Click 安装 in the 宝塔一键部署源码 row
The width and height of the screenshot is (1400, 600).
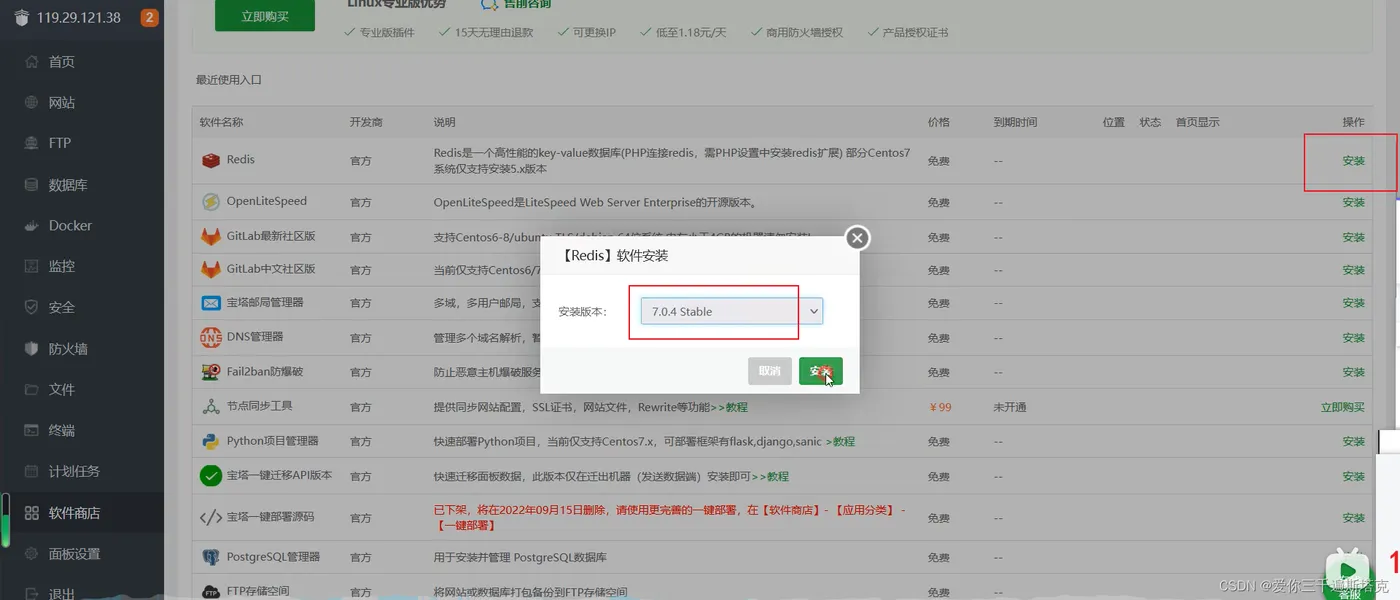coord(1353,518)
